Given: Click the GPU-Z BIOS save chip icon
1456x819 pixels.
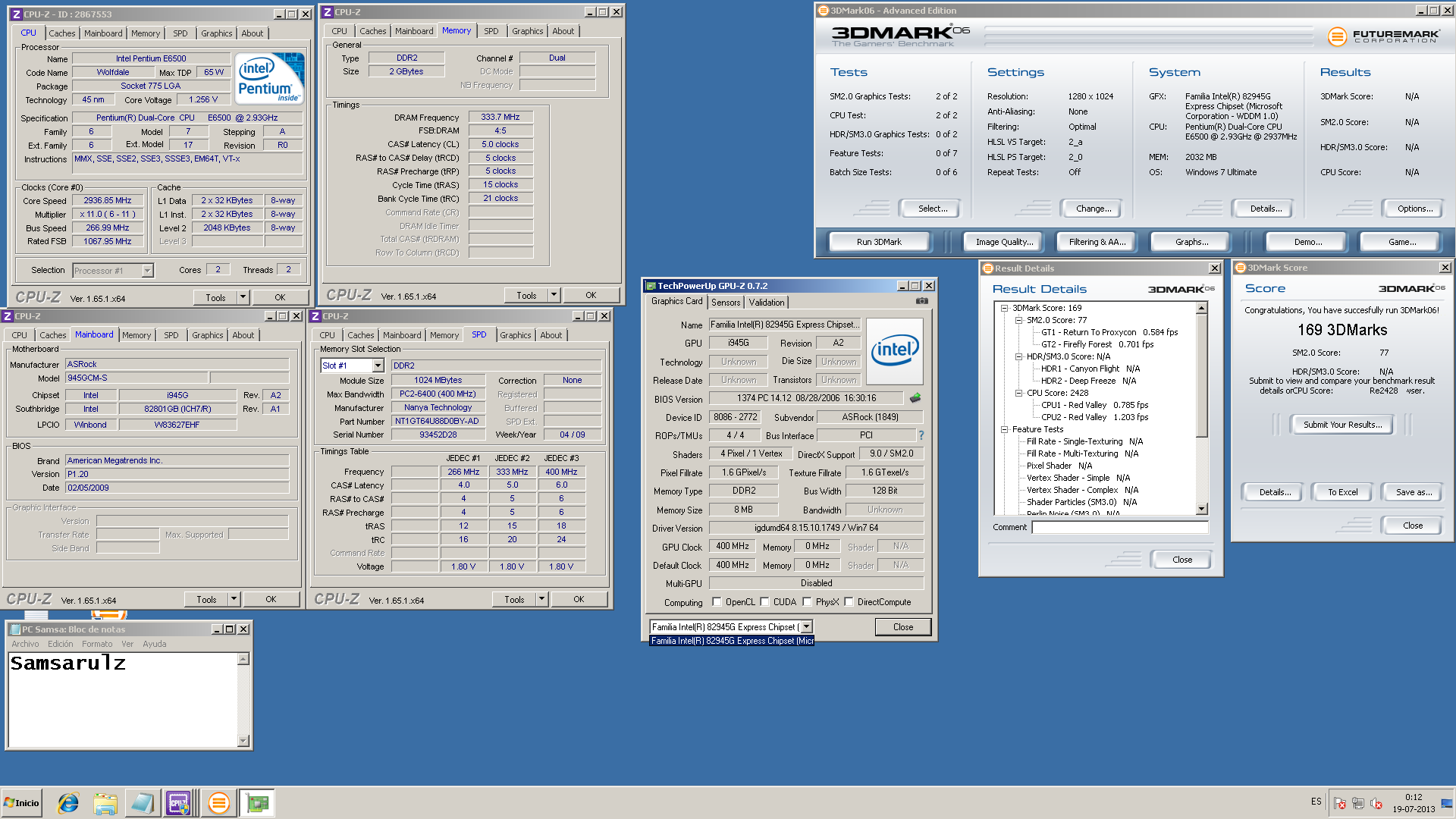Looking at the screenshot, I should (915, 398).
